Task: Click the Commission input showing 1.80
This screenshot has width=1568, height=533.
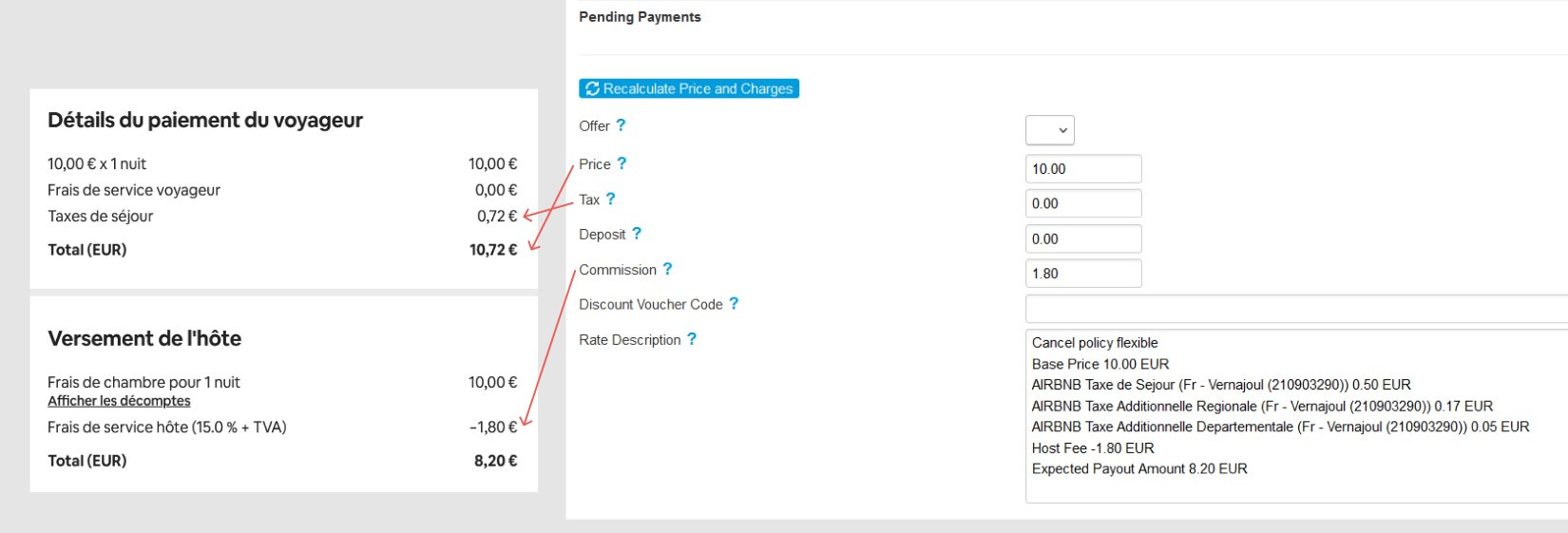Action: coord(1083,274)
